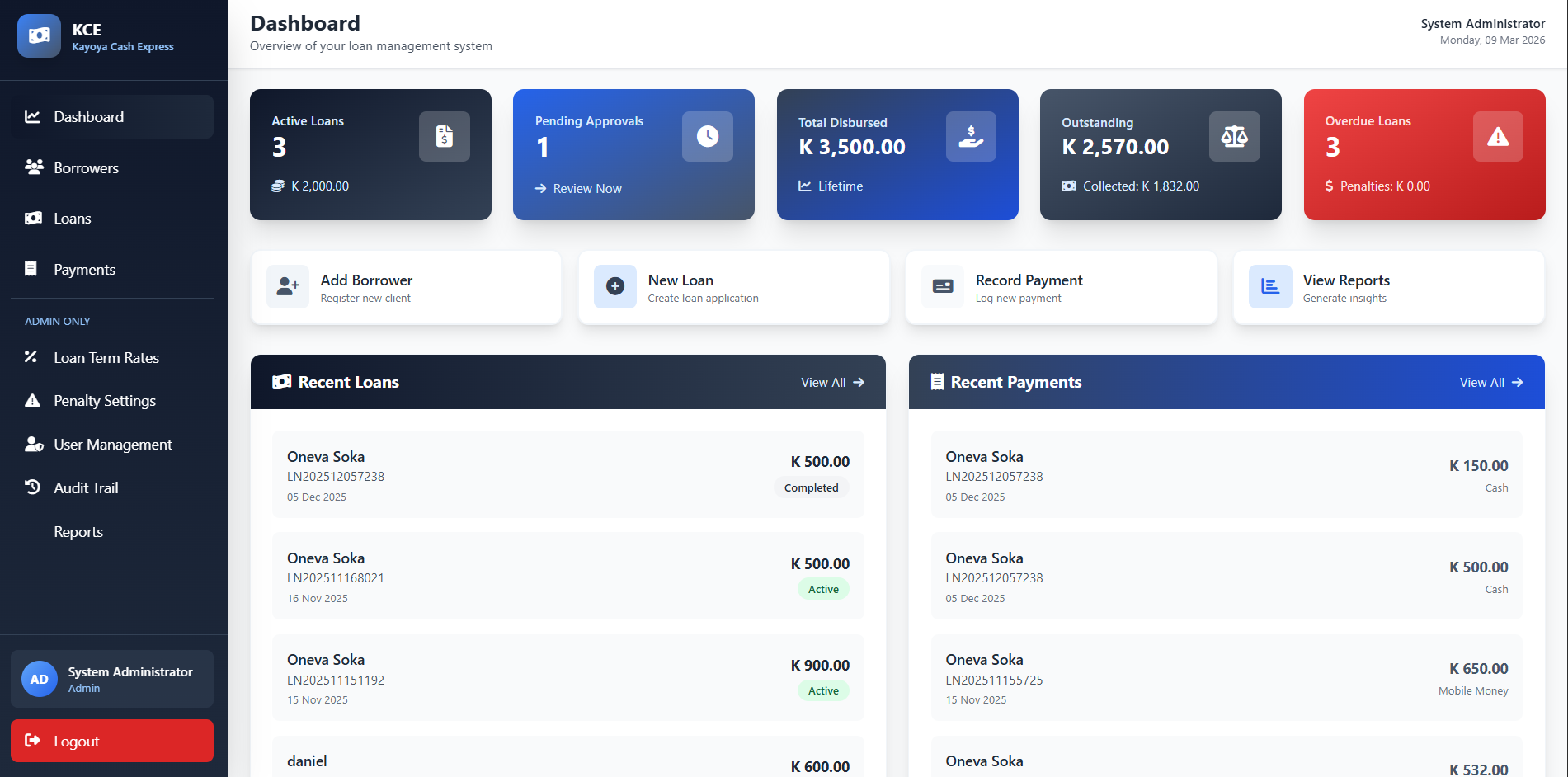Click the add-person icon on Add Borrower card
This screenshot has height=777, width=1568.
coord(286,287)
